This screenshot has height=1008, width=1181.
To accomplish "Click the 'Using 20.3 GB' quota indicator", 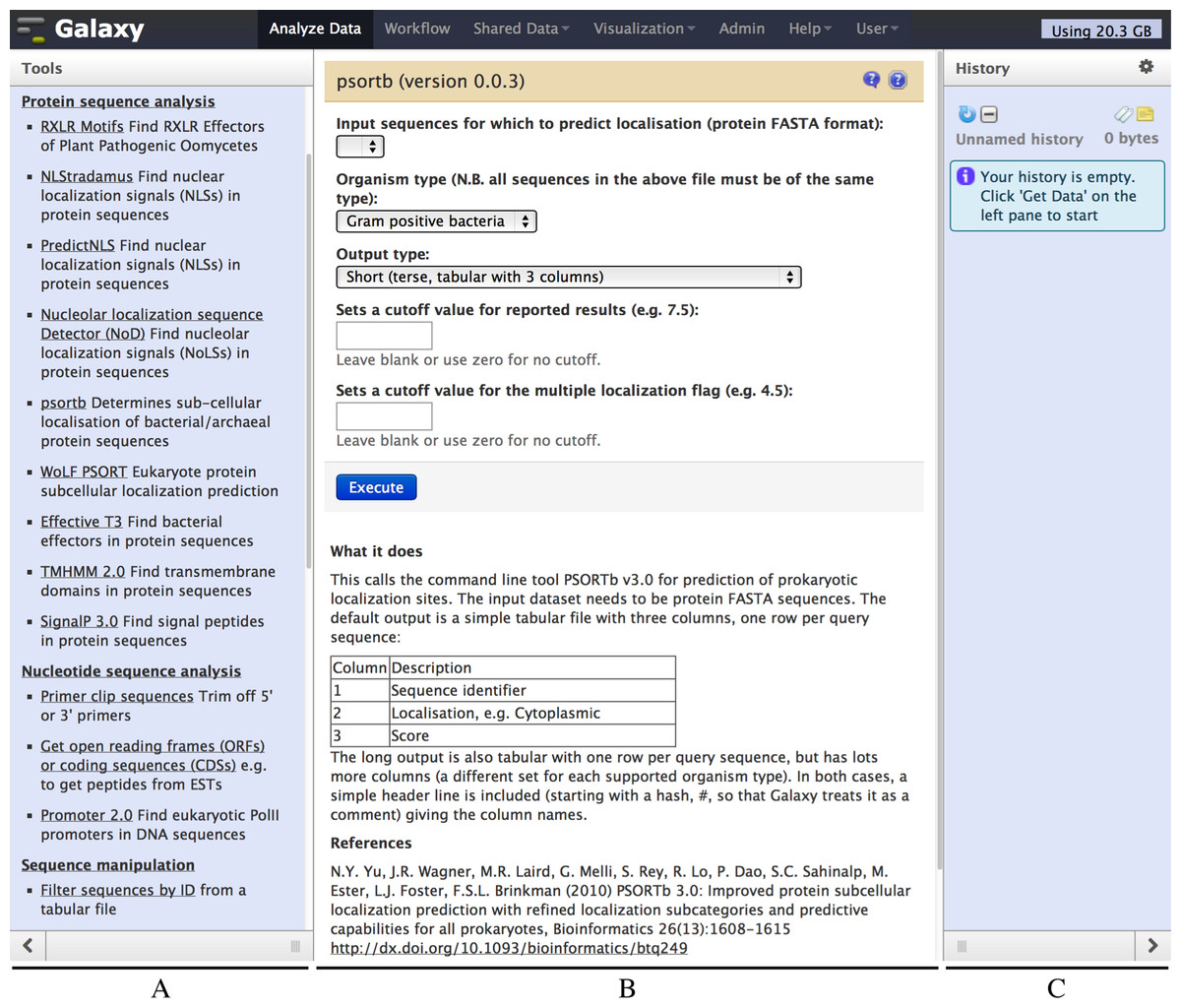I will pyautogui.click(x=1100, y=31).
